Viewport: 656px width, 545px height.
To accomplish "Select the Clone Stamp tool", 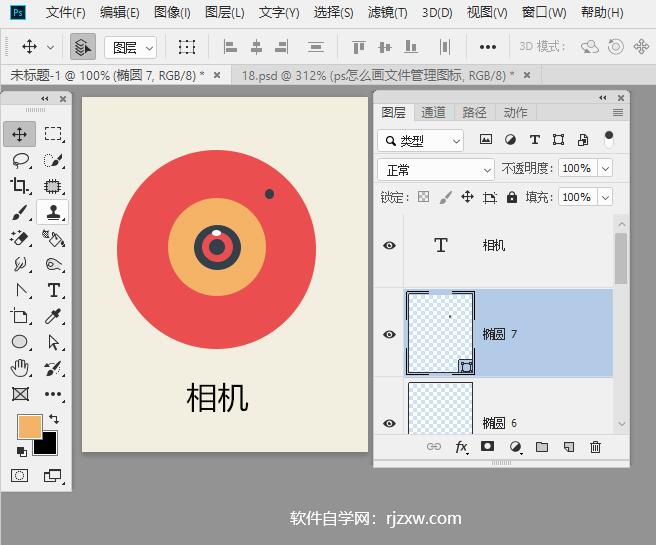I will pyautogui.click(x=53, y=212).
